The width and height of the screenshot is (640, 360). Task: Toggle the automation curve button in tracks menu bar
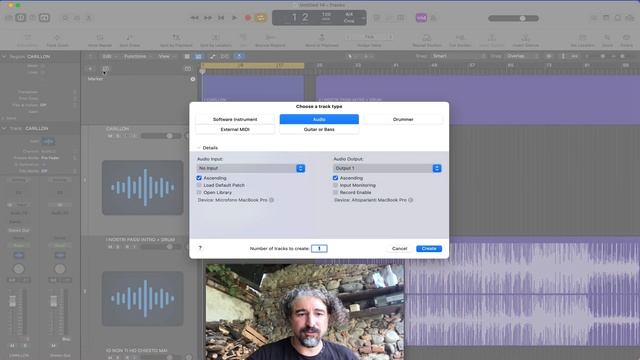pos(212,56)
